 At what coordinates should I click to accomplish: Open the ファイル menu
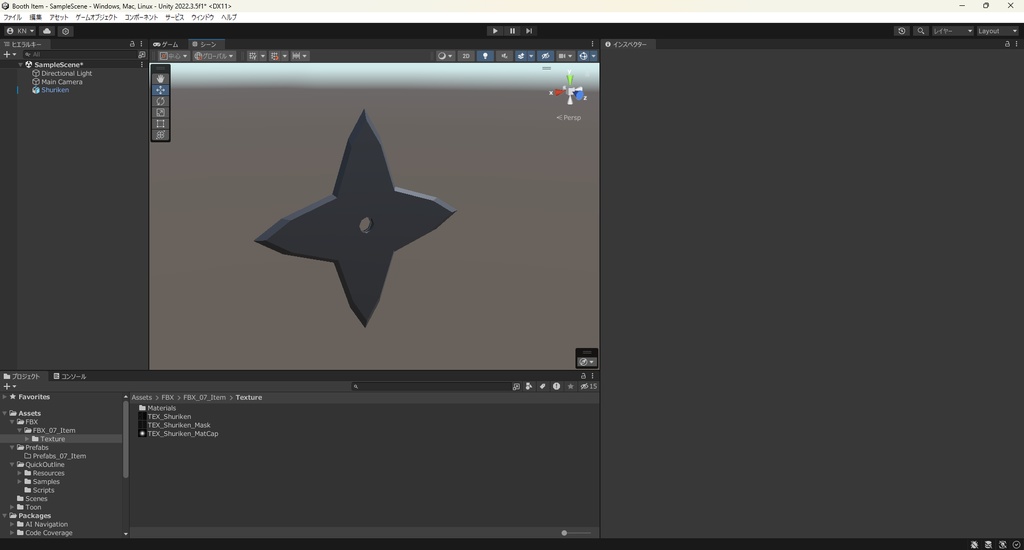[12, 17]
